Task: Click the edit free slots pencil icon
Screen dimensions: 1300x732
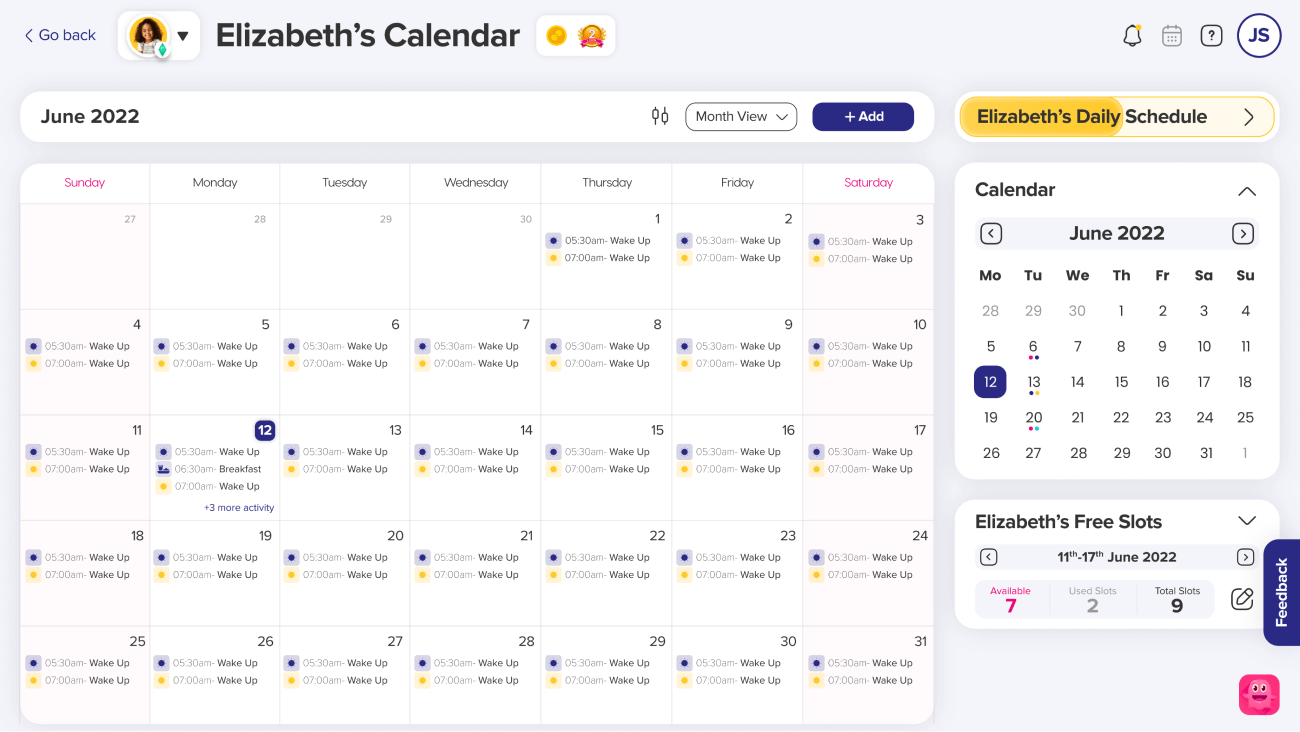Action: pos(1242,599)
